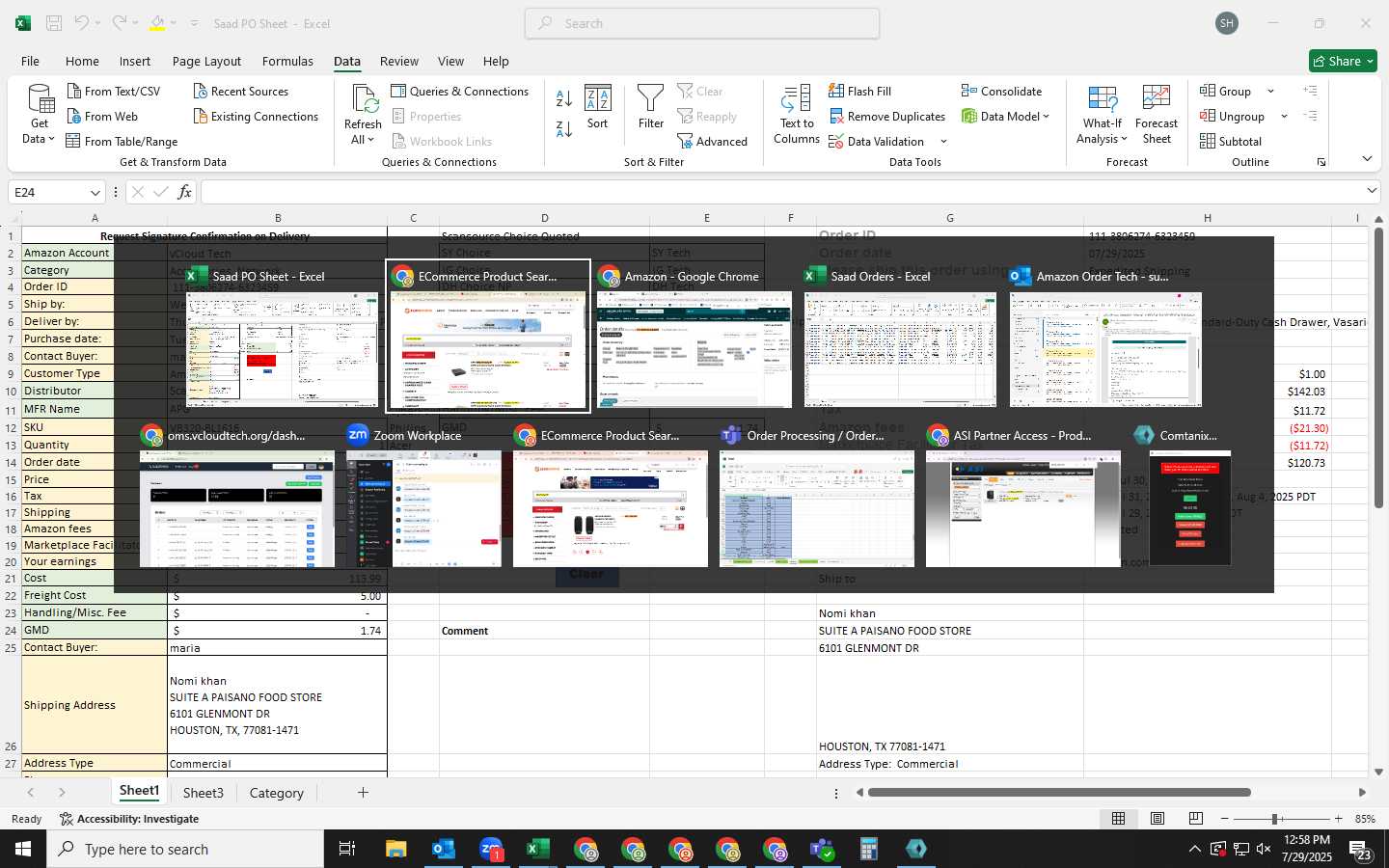Run Flash Fill
Viewport: 1389px width, 868px height.
click(859, 91)
